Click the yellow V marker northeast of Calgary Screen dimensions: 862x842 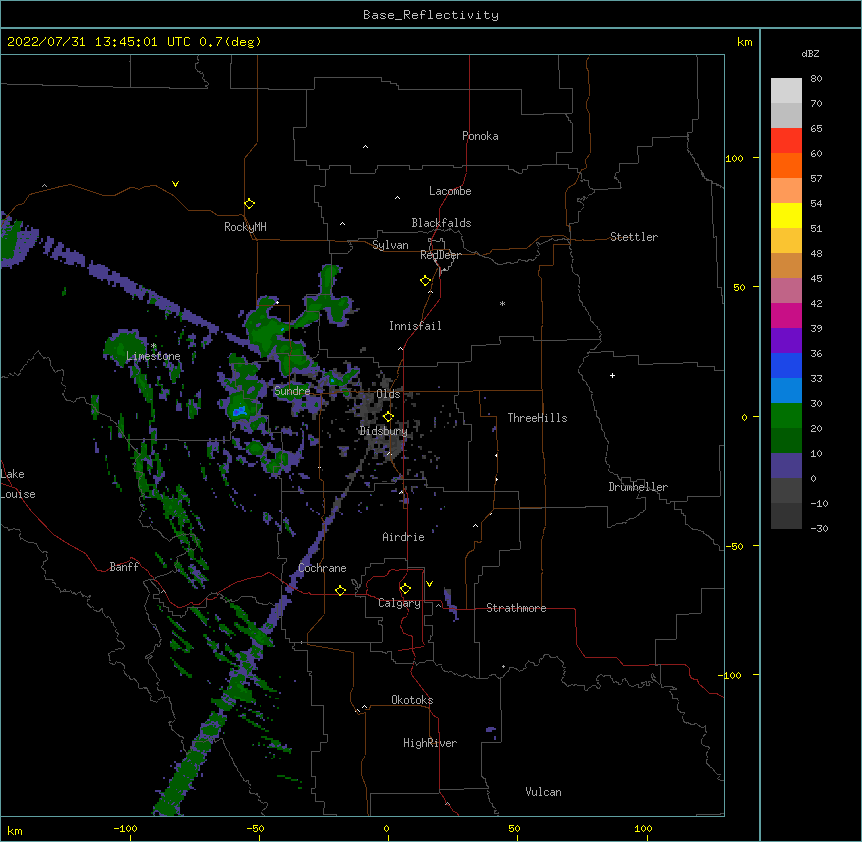429,584
